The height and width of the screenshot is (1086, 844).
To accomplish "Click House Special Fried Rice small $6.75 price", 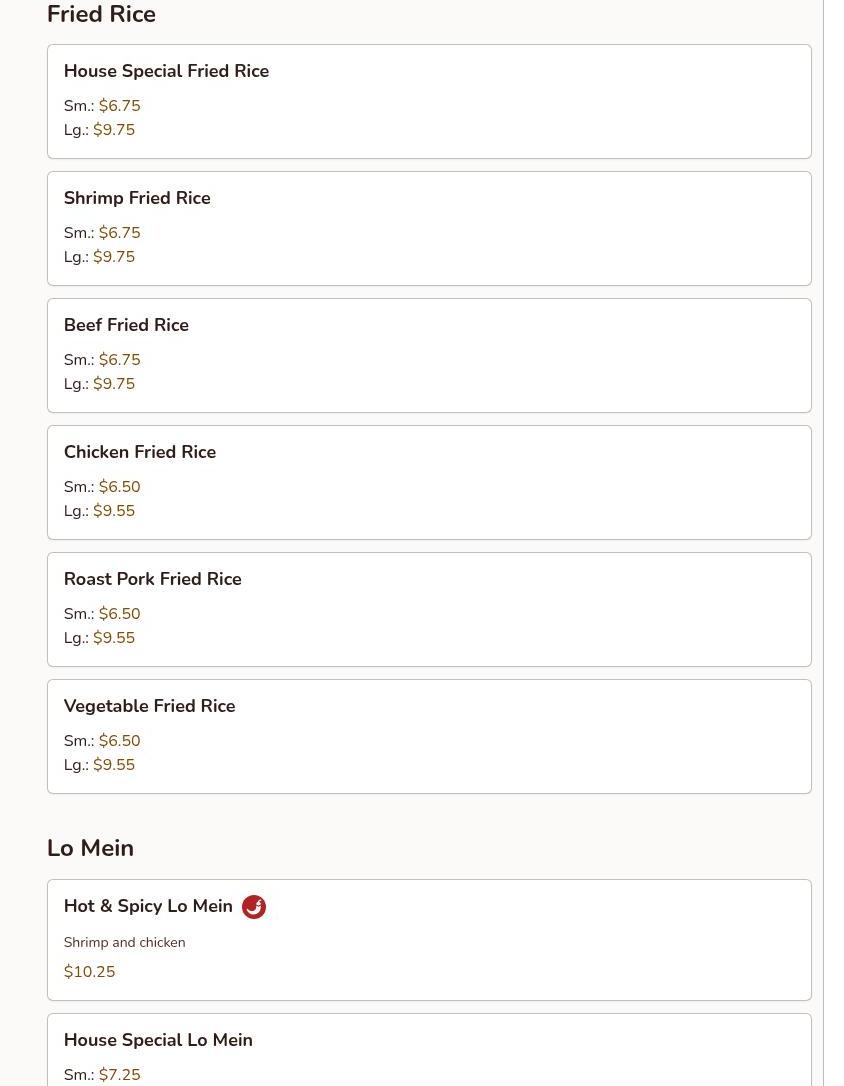I will (119, 106).
